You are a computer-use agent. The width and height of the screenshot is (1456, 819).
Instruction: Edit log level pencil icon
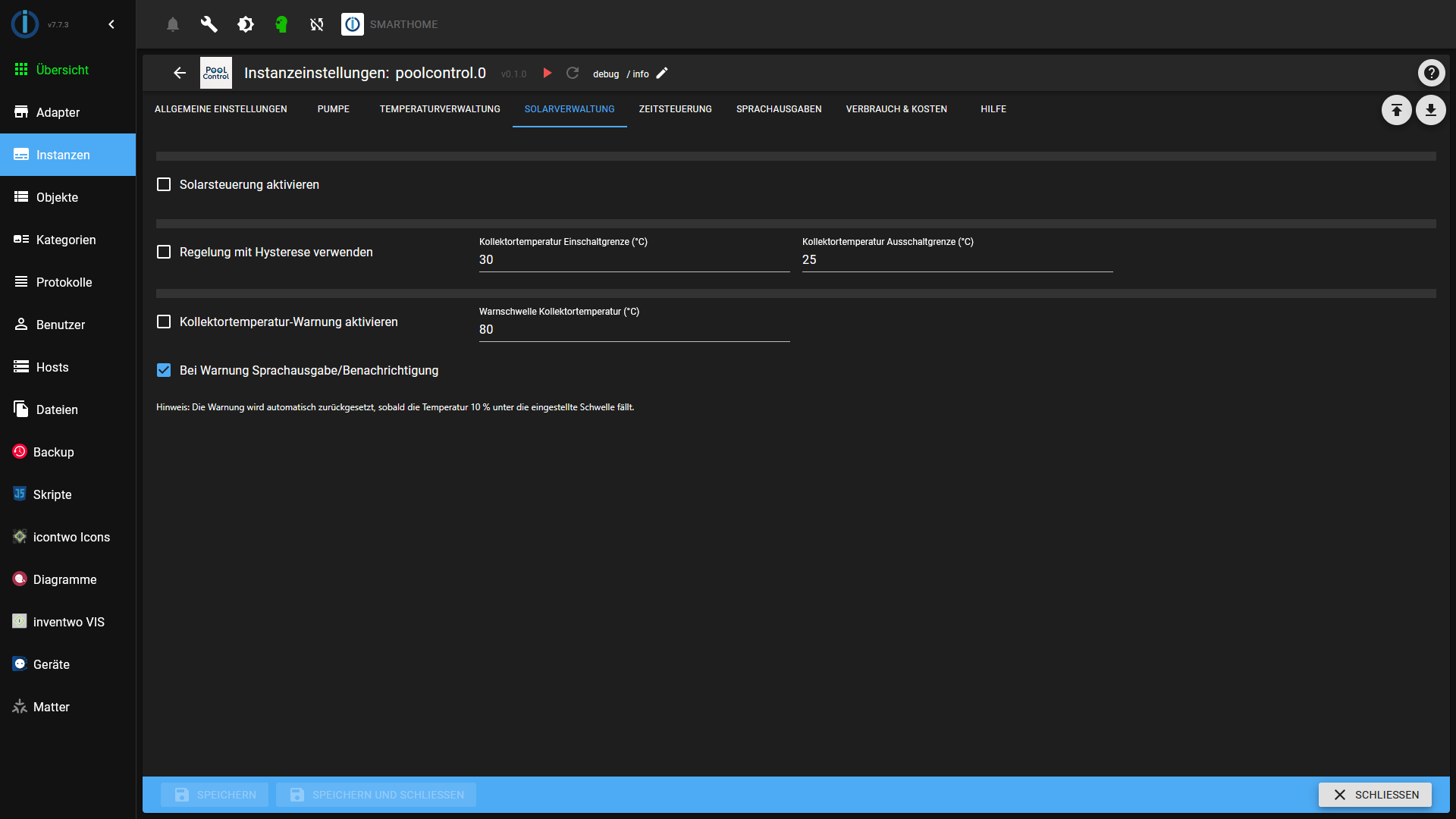tap(662, 73)
